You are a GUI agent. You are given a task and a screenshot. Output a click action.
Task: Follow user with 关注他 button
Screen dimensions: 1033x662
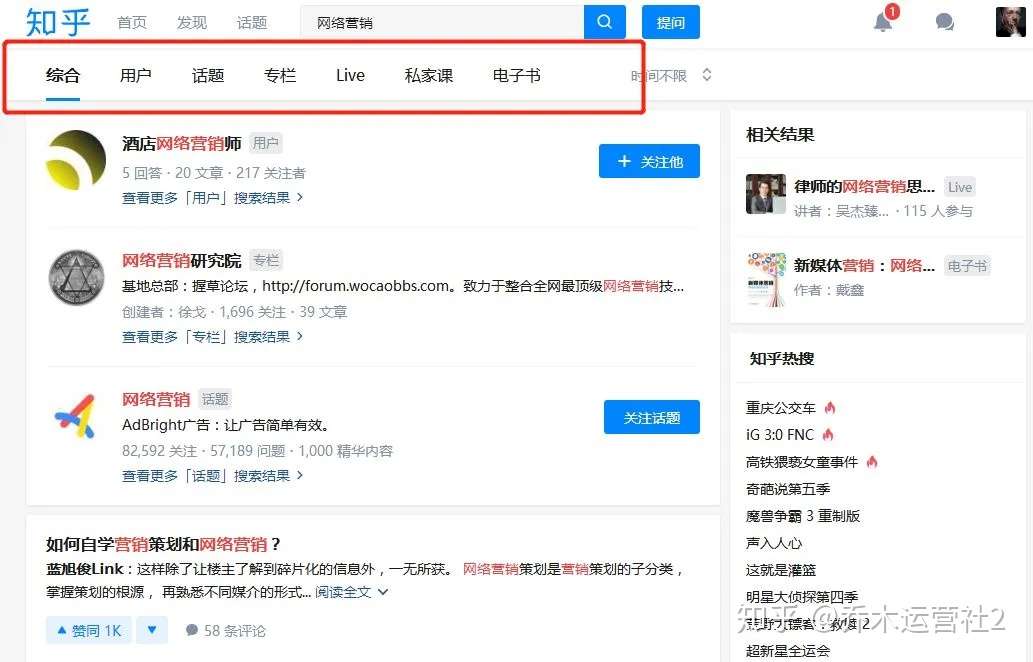tap(649, 161)
